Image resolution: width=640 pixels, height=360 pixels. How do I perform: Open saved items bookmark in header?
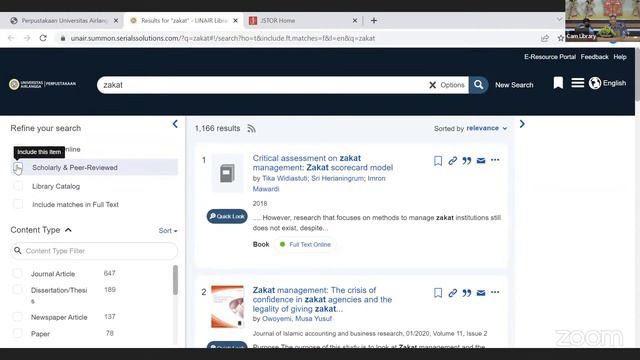pyautogui.click(x=558, y=83)
